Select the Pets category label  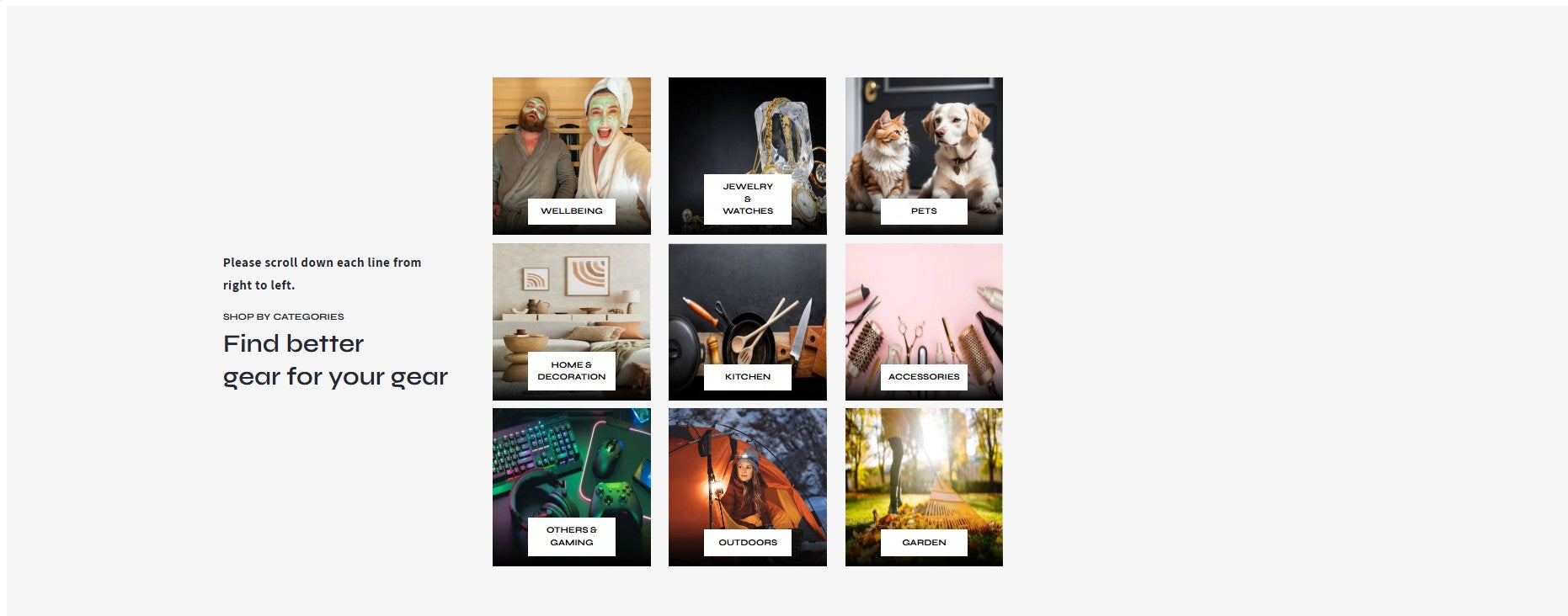point(924,211)
